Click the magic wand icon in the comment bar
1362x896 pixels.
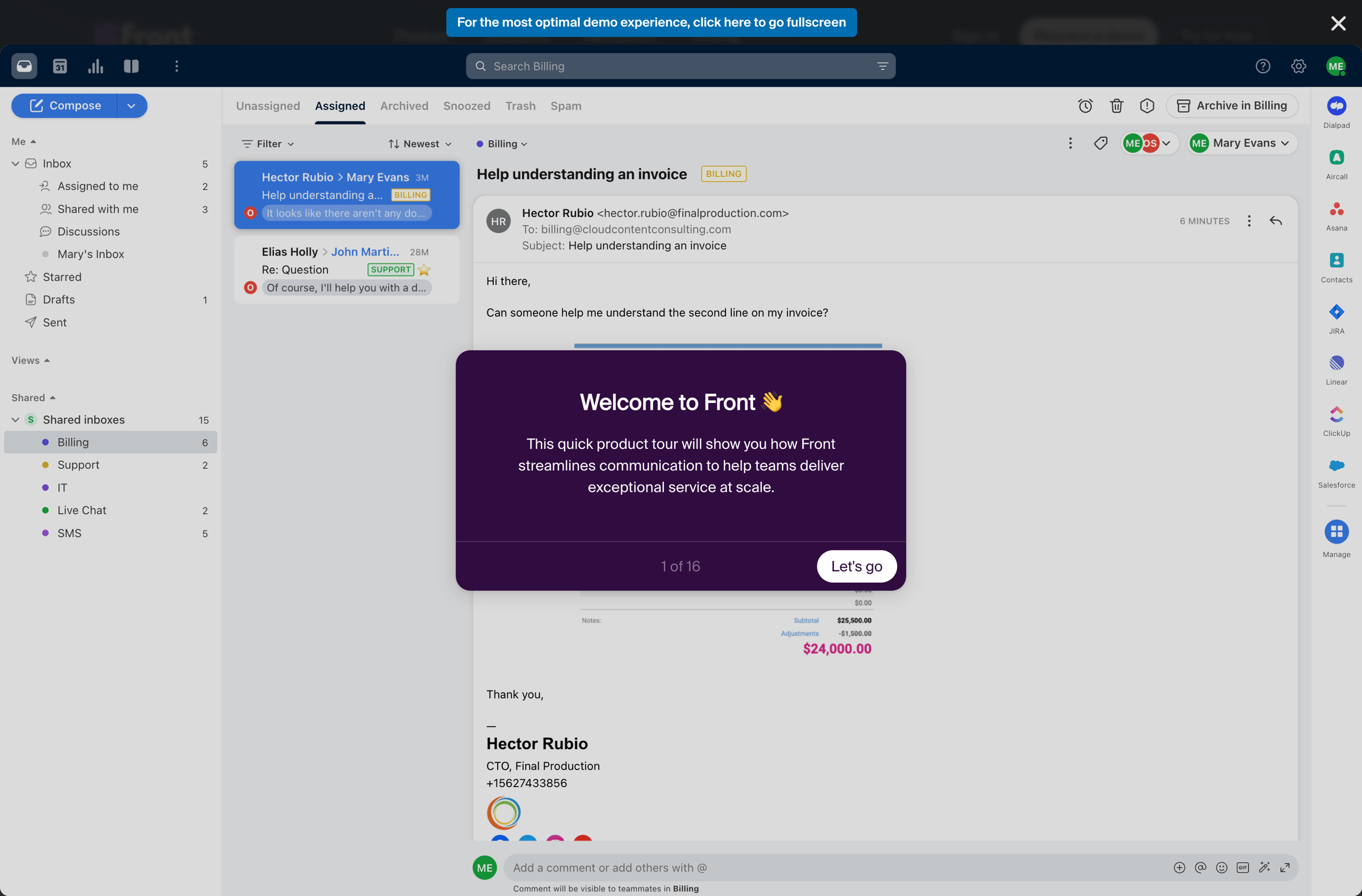point(1264,868)
